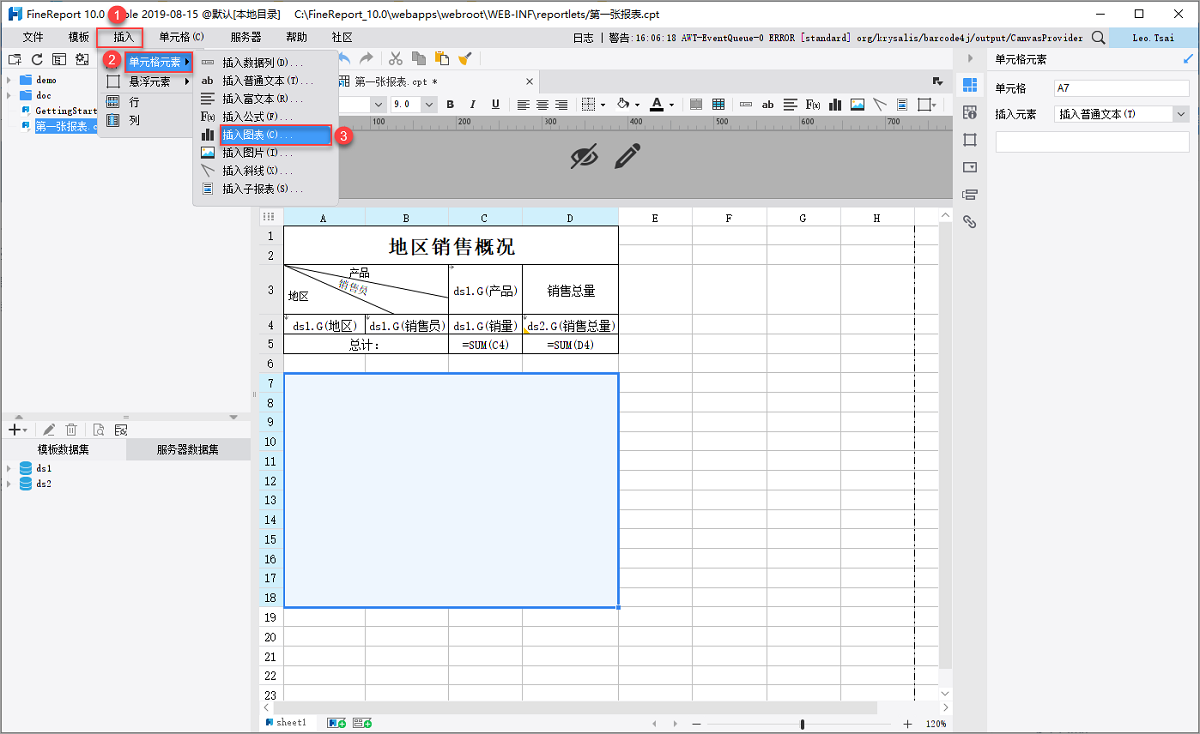Open the 模板 menu
The image size is (1200, 734).
point(79,37)
